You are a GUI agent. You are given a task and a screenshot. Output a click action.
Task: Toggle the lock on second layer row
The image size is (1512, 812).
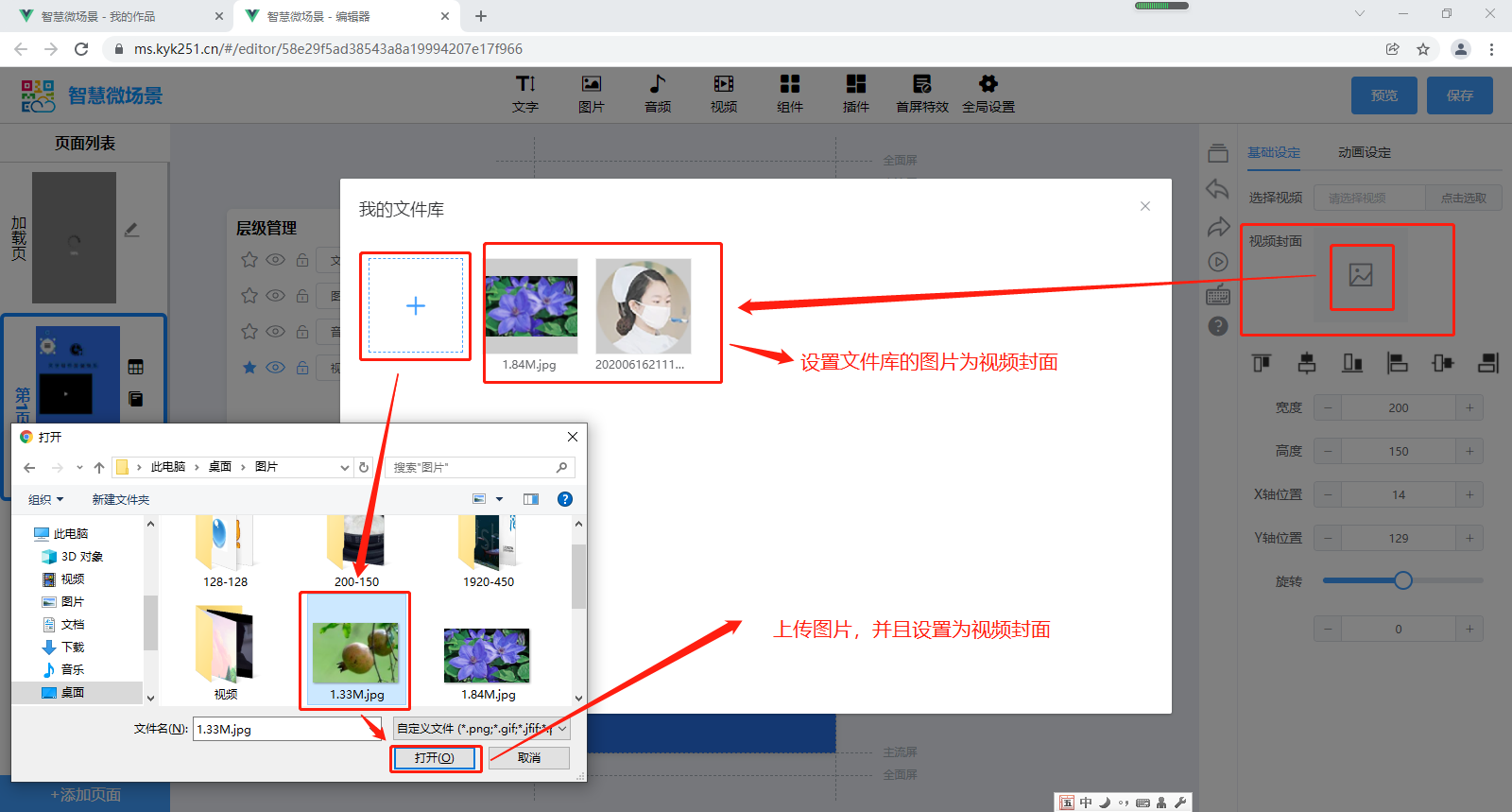(x=302, y=296)
